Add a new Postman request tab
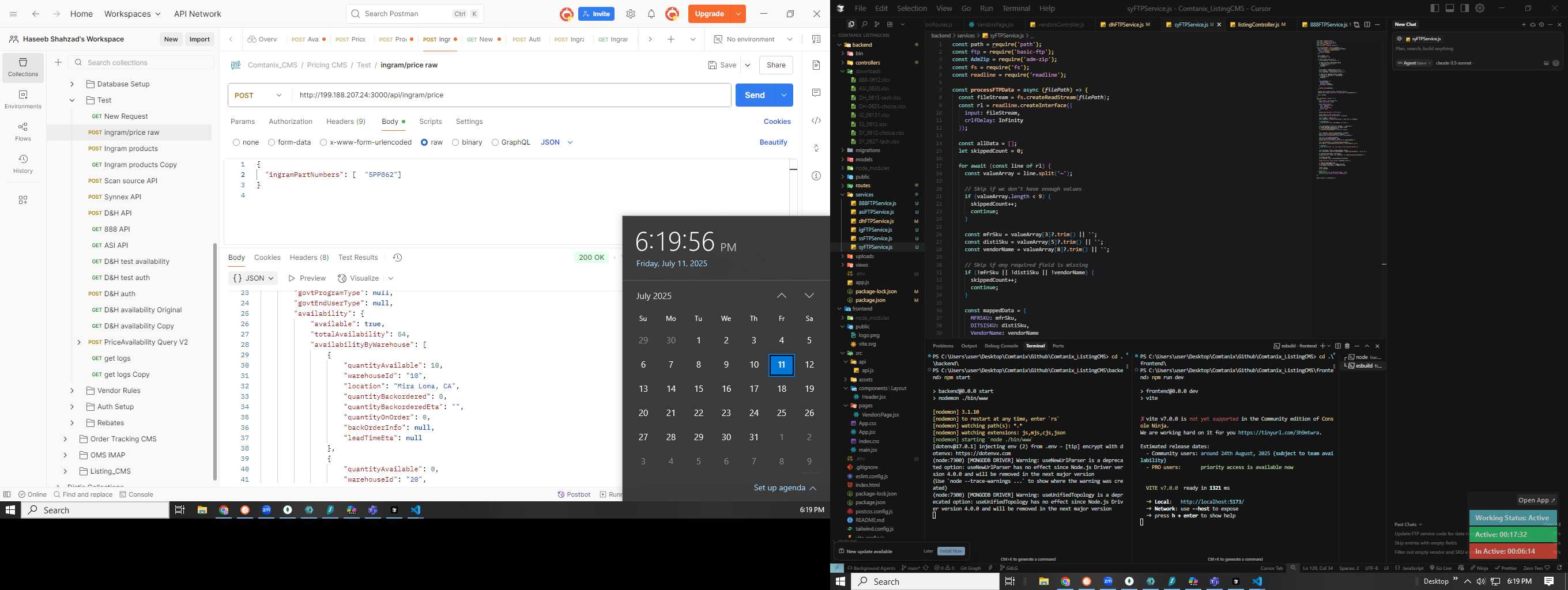 [x=671, y=40]
